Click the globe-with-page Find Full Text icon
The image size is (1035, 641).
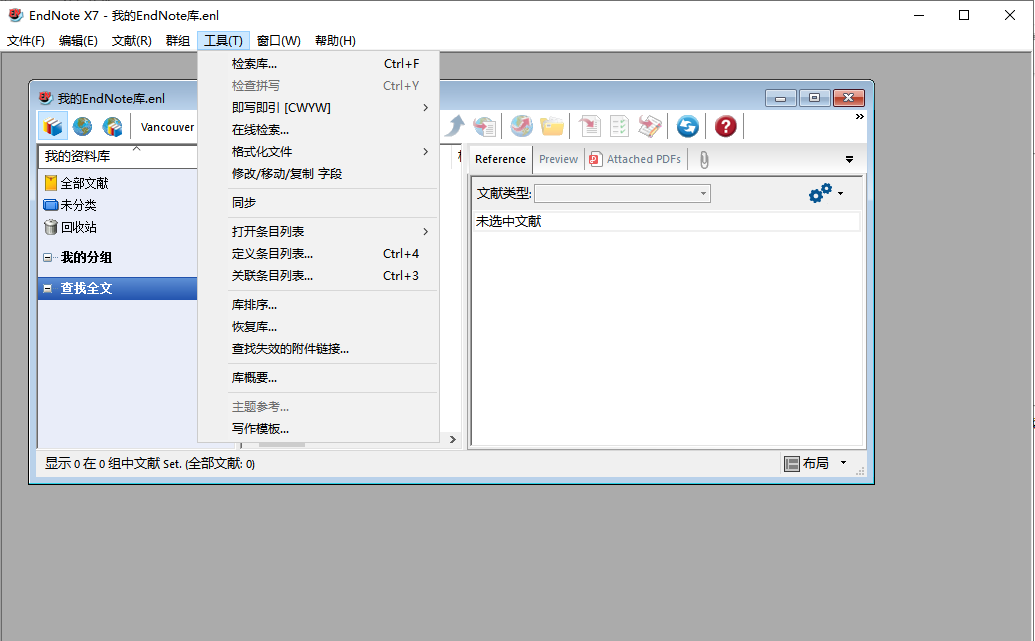click(x=484, y=126)
